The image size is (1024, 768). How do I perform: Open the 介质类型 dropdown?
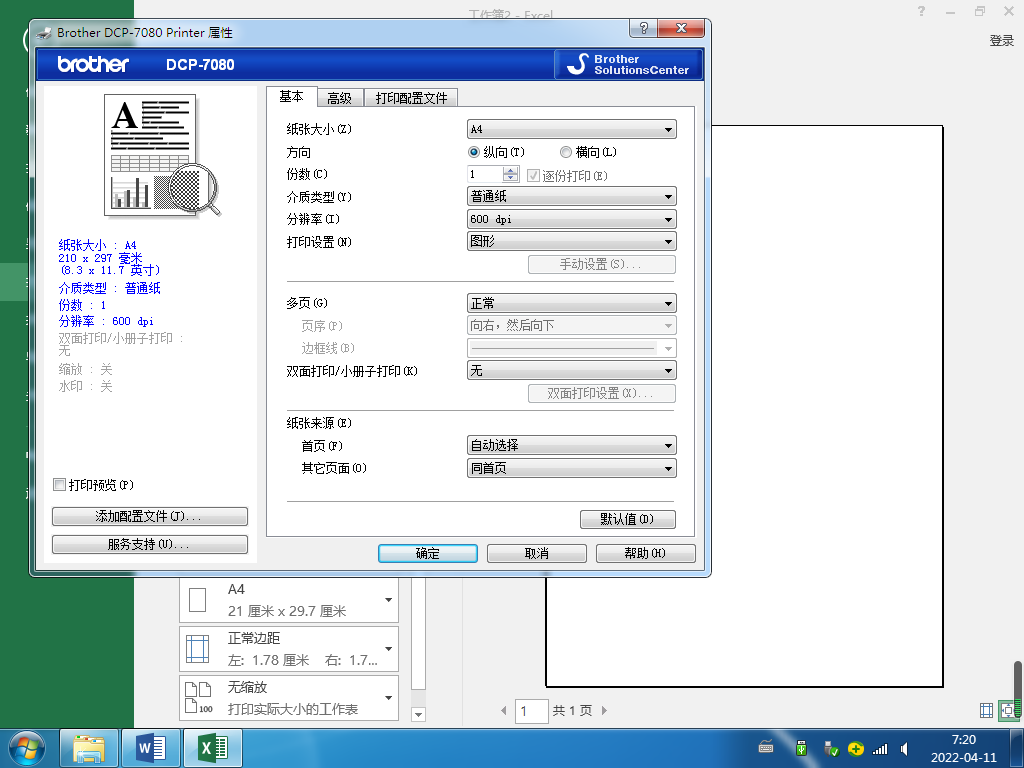point(571,197)
